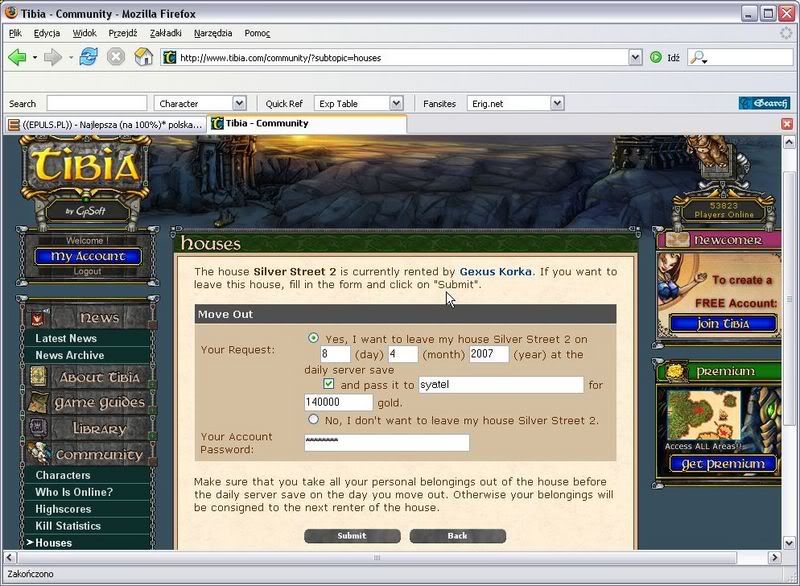This screenshot has height=586, width=800.
Task: Open the Erig.net fansites dropdown
Action: tap(515, 104)
